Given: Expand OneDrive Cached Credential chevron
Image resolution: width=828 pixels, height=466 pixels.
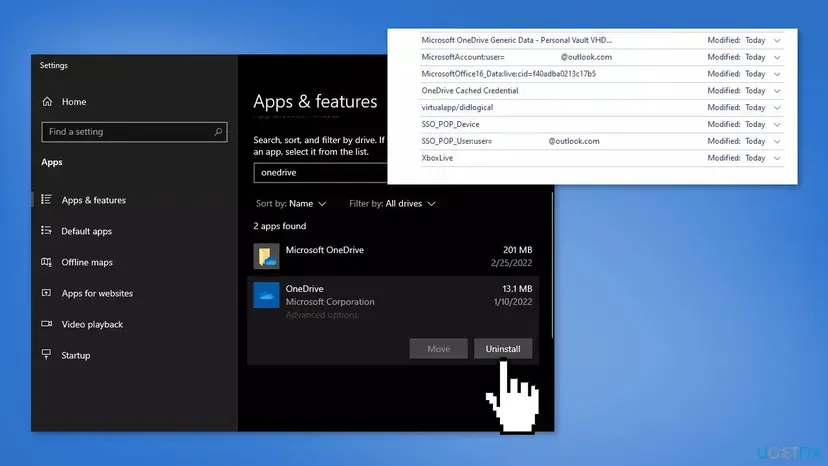Looking at the screenshot, I should (x=777, y=91).
